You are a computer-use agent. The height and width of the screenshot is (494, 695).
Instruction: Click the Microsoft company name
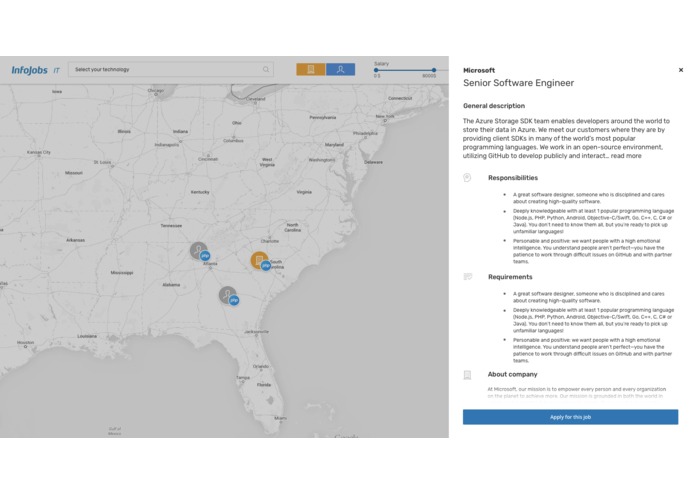click(479, 70)
